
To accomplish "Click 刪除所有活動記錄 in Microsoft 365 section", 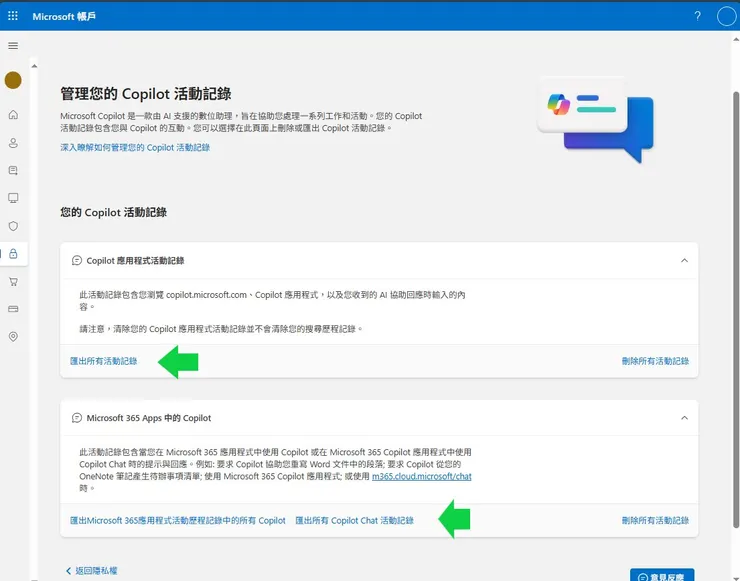I will tap(655, 521).
